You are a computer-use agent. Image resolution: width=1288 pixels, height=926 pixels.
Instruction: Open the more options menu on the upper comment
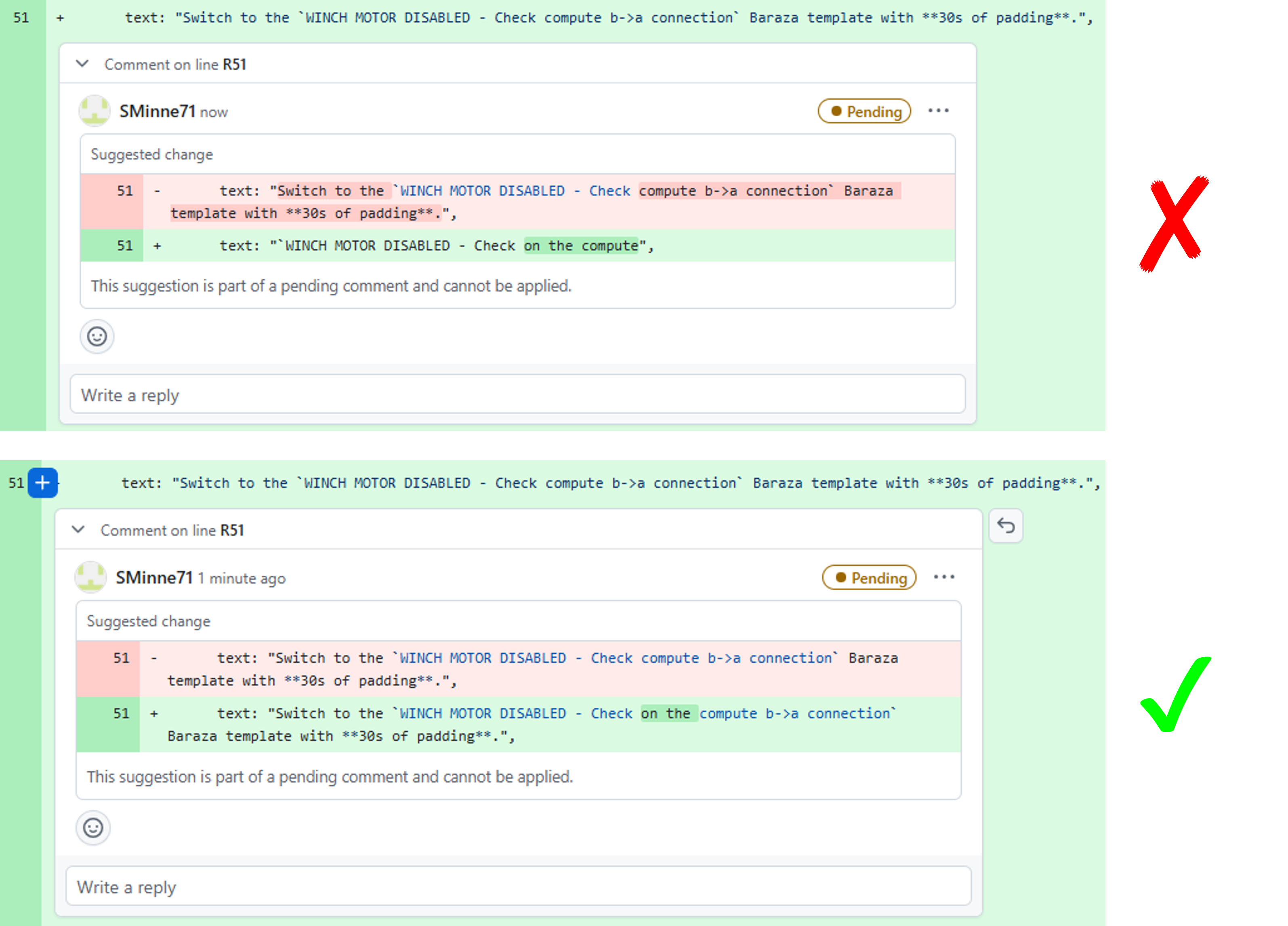point(938,111)
